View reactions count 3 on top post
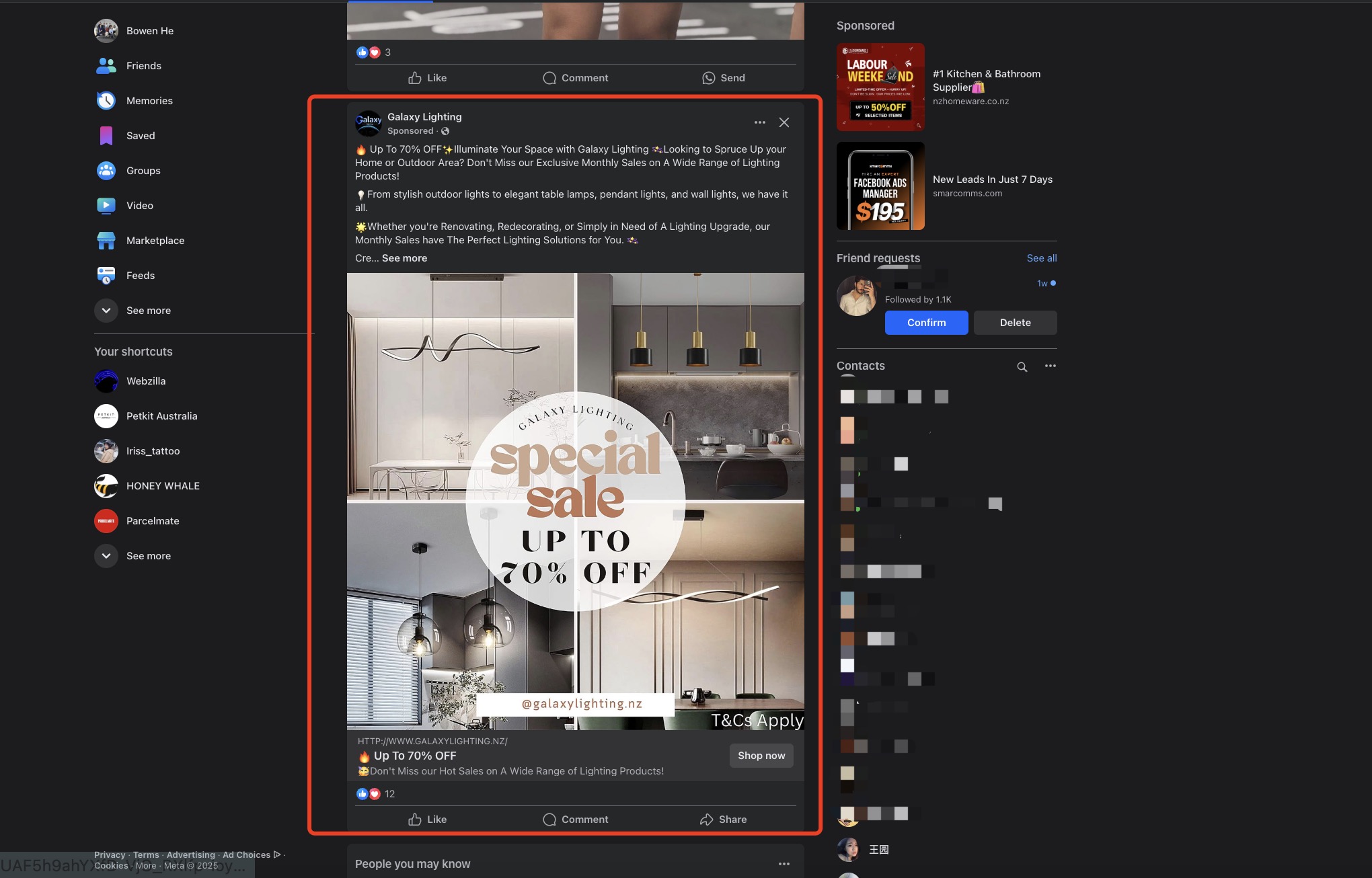 pyautogui.click(x=387, y=52)
